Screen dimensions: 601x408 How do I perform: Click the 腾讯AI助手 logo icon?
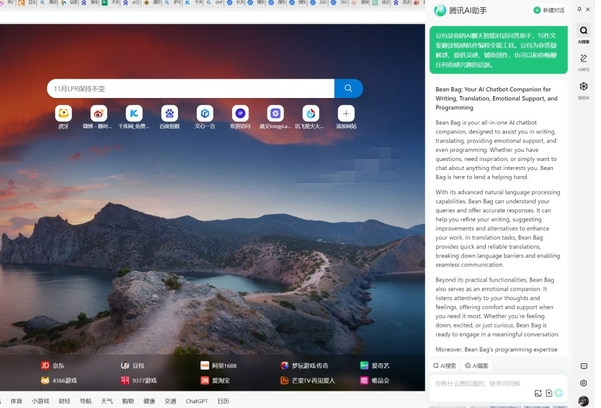(440, 10)
